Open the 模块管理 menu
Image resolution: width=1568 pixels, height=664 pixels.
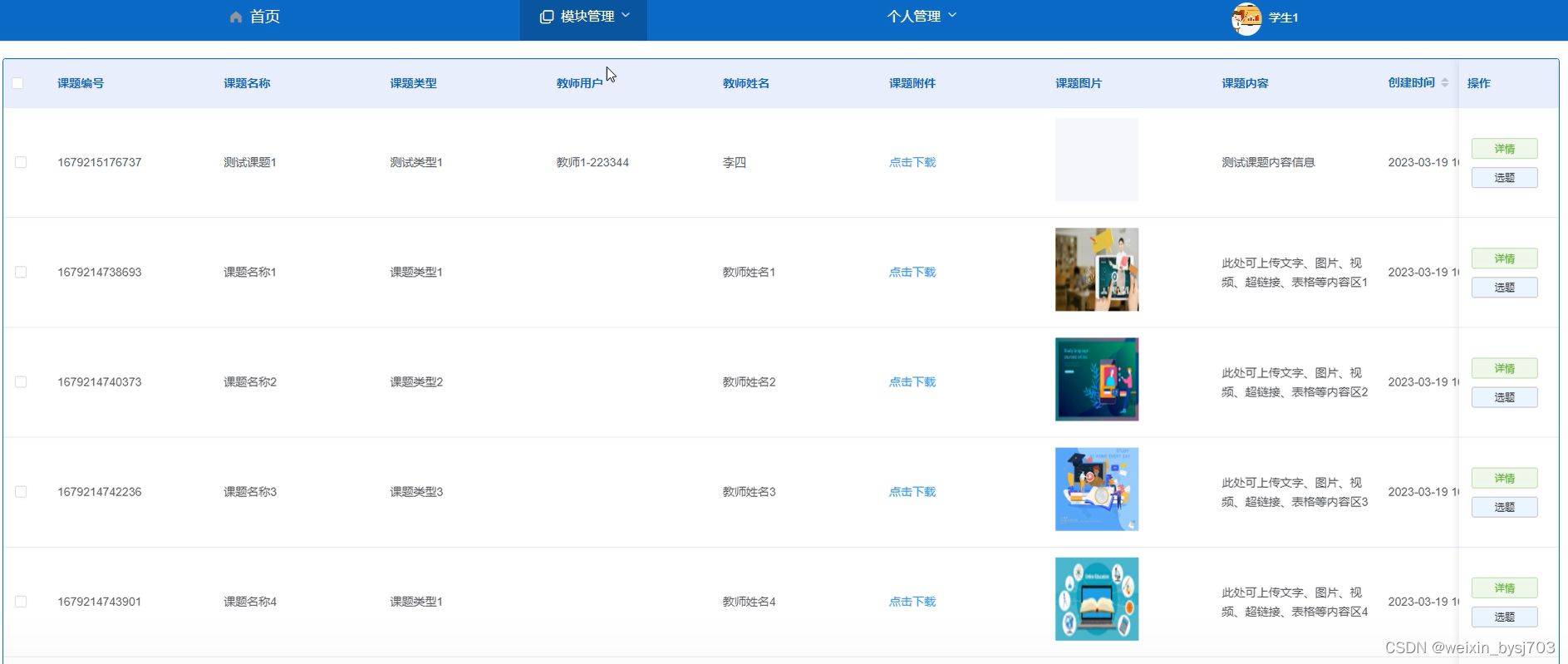(584, 17)
